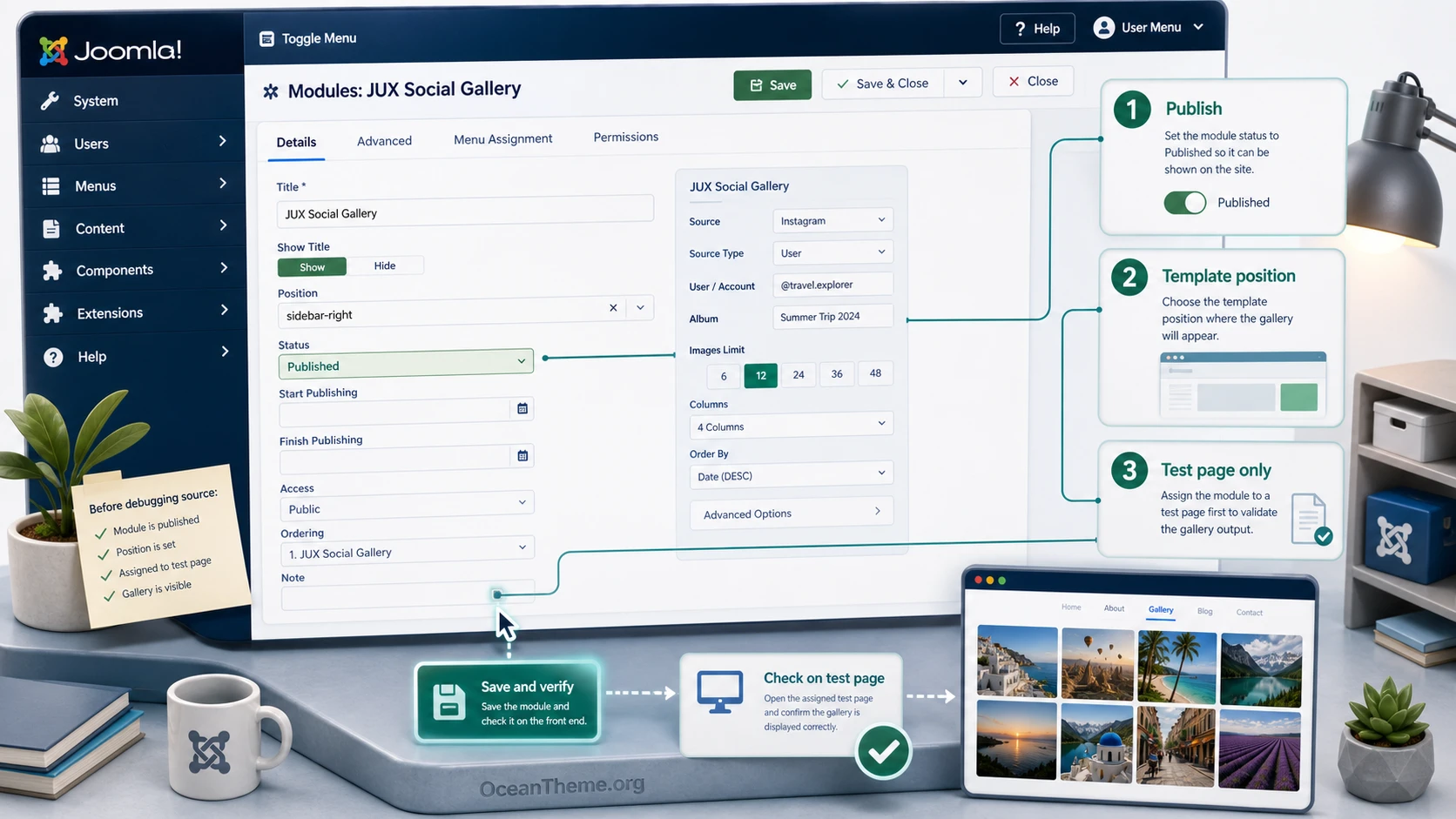Switch to the Permissions tab
Image resolution: width=1456 pixels, height=819 pixels.
(x=626, y=138)
